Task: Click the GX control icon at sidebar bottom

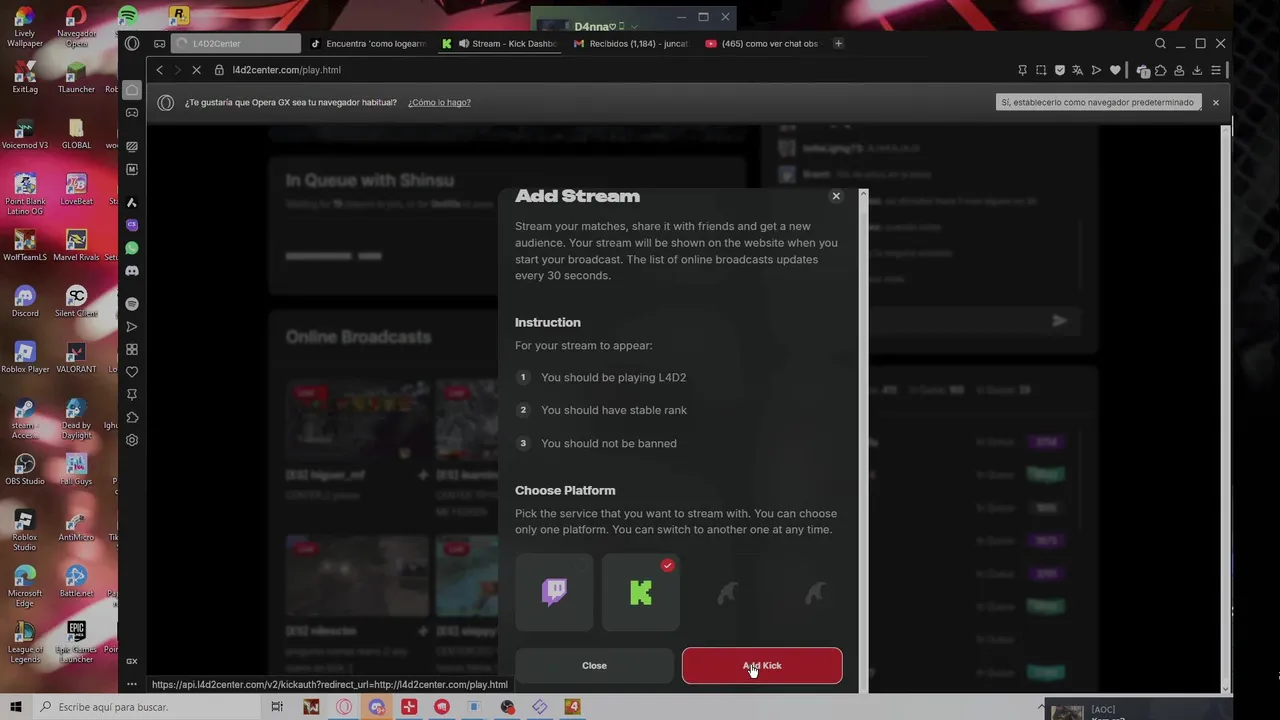Action: tap(132, 661)
